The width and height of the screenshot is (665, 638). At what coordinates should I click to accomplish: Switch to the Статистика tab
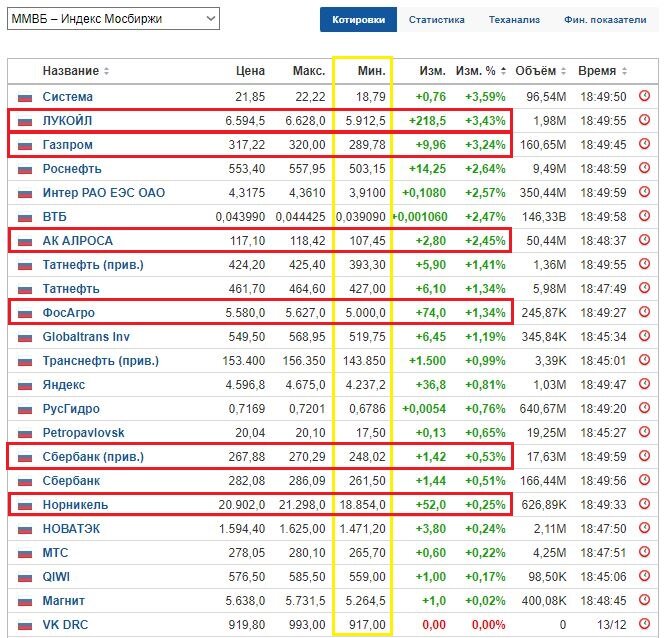436,20
